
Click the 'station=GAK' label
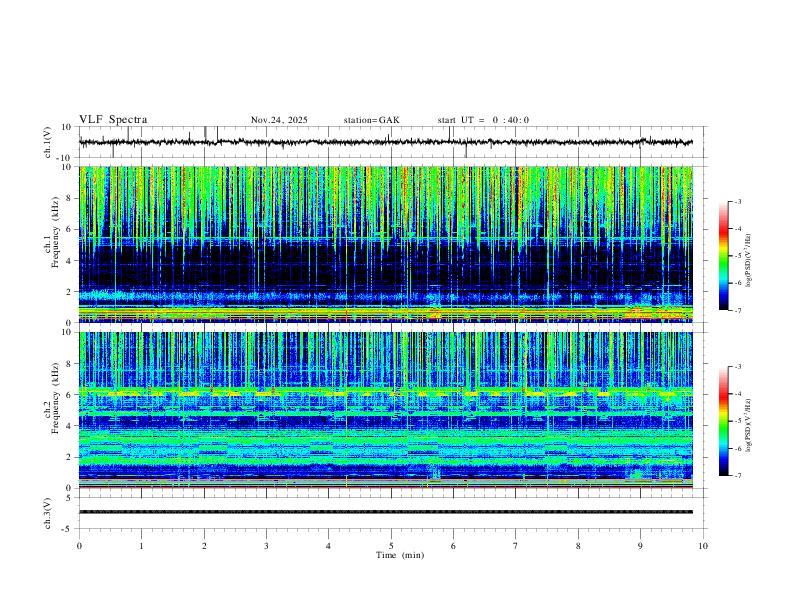click(371, 120)
